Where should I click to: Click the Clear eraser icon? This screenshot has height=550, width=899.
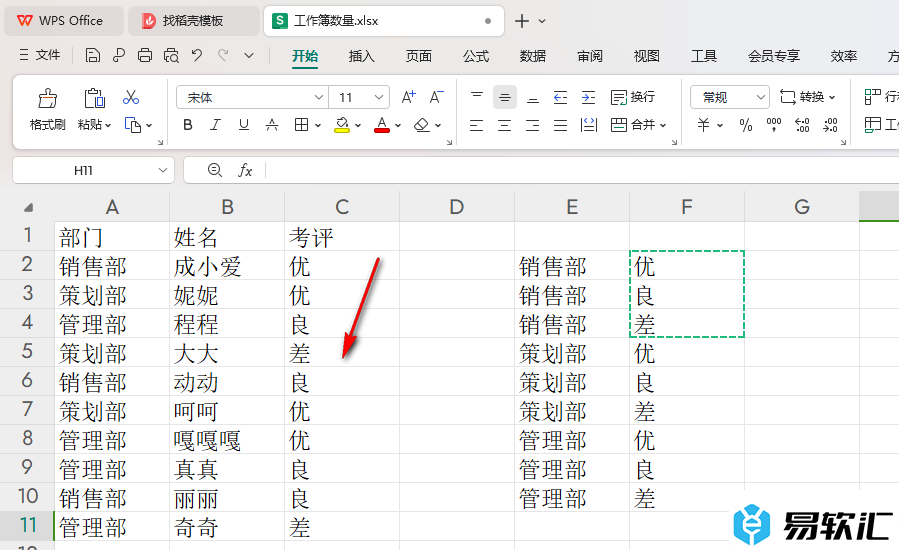(422, 125)
